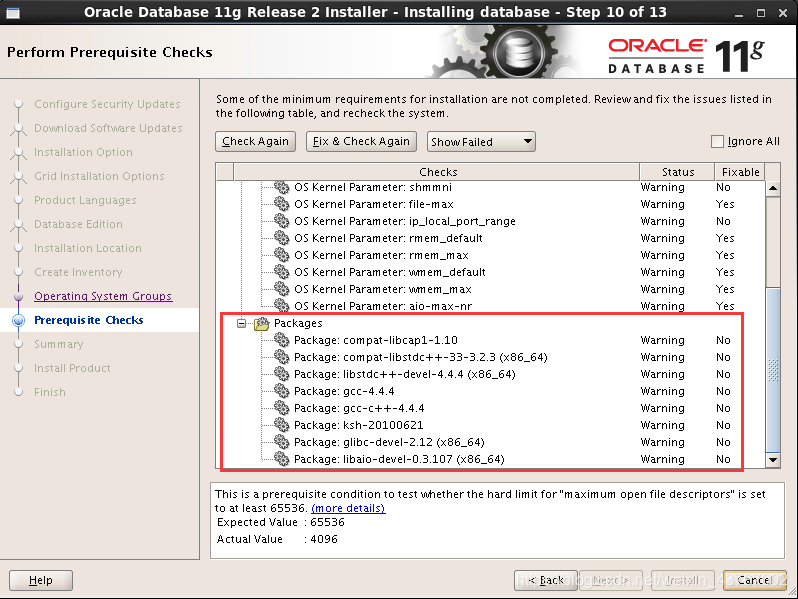798x599 pixels.
Task: Select the Finish step in the sidebar
Action: click(x=50, y=392)
